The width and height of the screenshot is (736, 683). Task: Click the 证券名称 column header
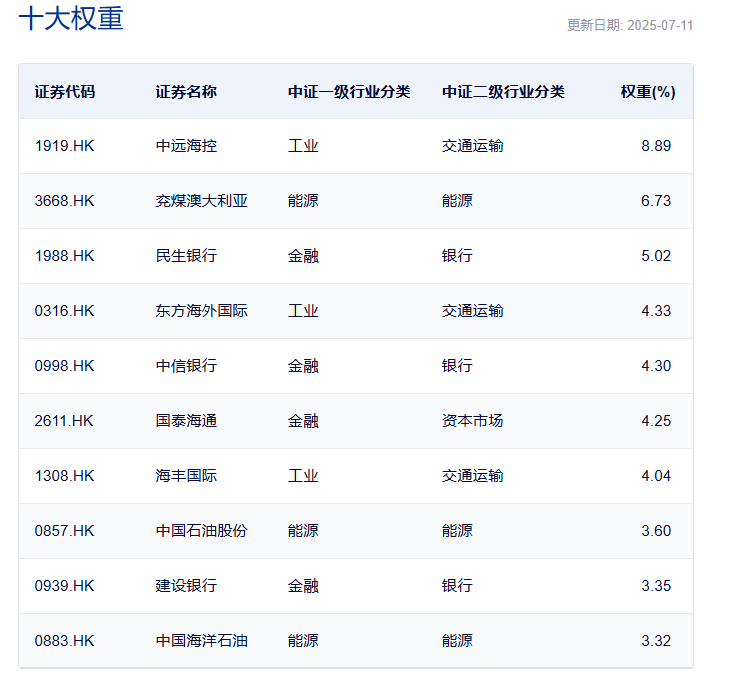pyautogui.click(x=186, y=92)
